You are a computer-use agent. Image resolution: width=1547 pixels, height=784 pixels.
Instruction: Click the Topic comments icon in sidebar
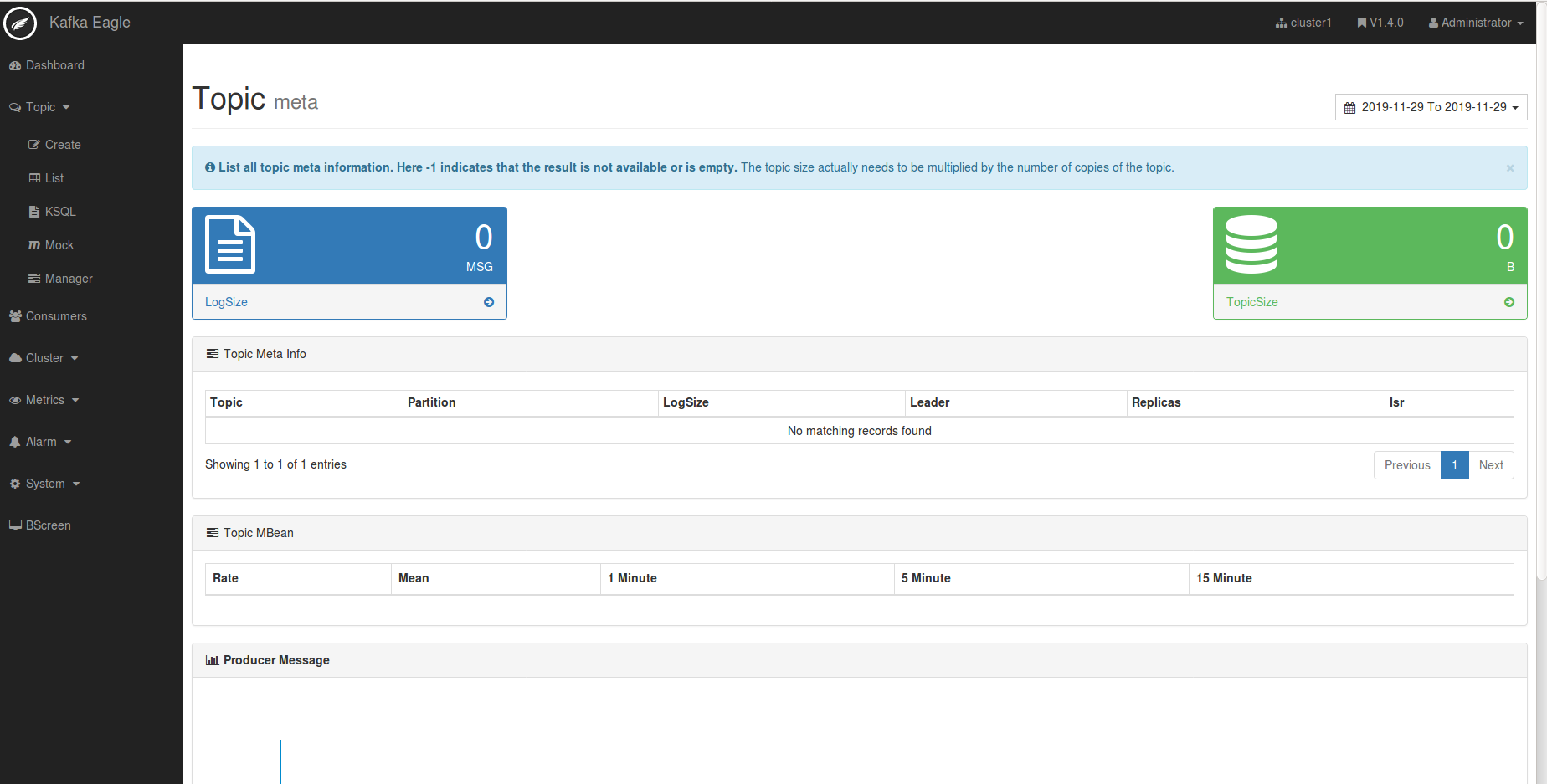pos(15,107)
